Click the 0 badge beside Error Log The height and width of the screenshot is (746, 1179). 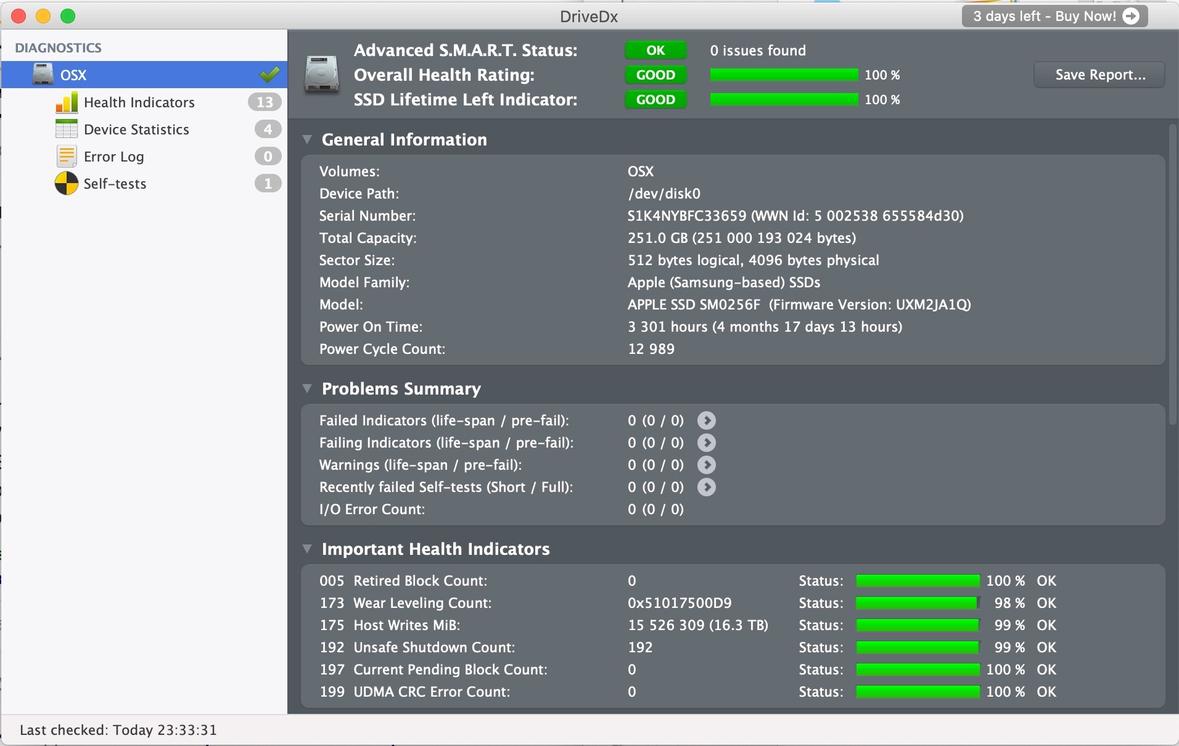pos(268,156)
